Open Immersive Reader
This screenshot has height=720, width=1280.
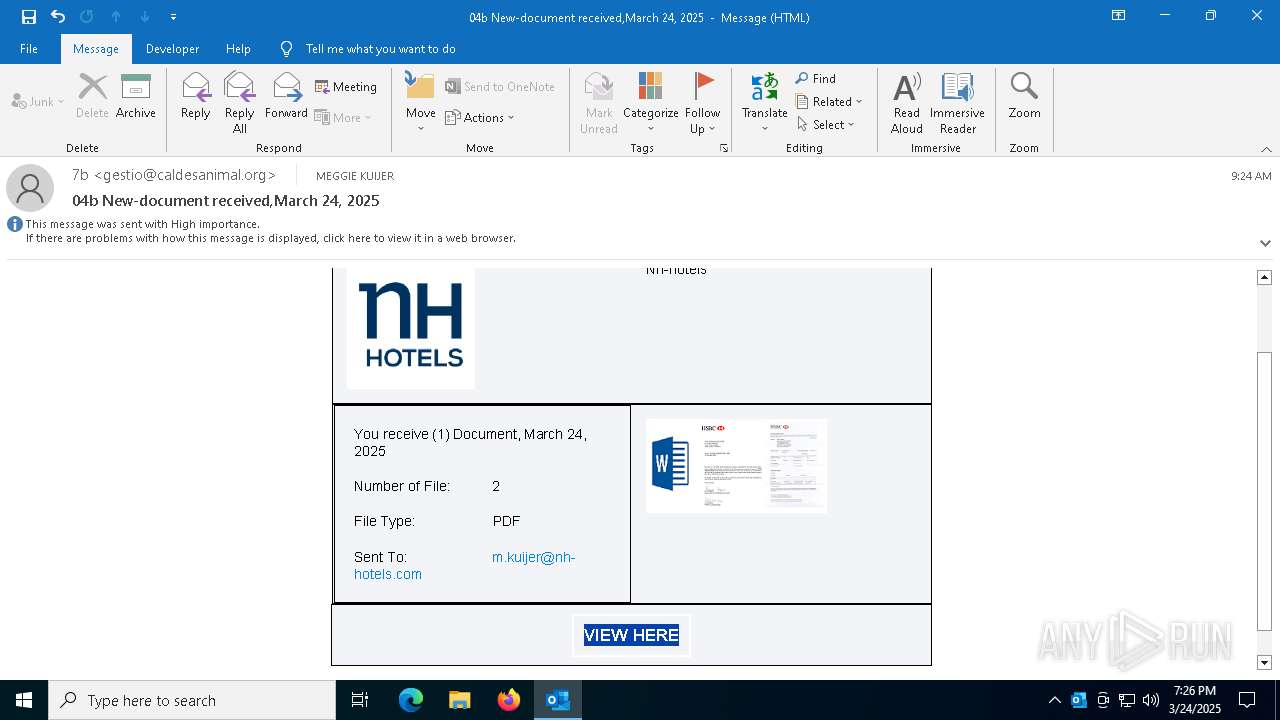click(x=958, y=103)
